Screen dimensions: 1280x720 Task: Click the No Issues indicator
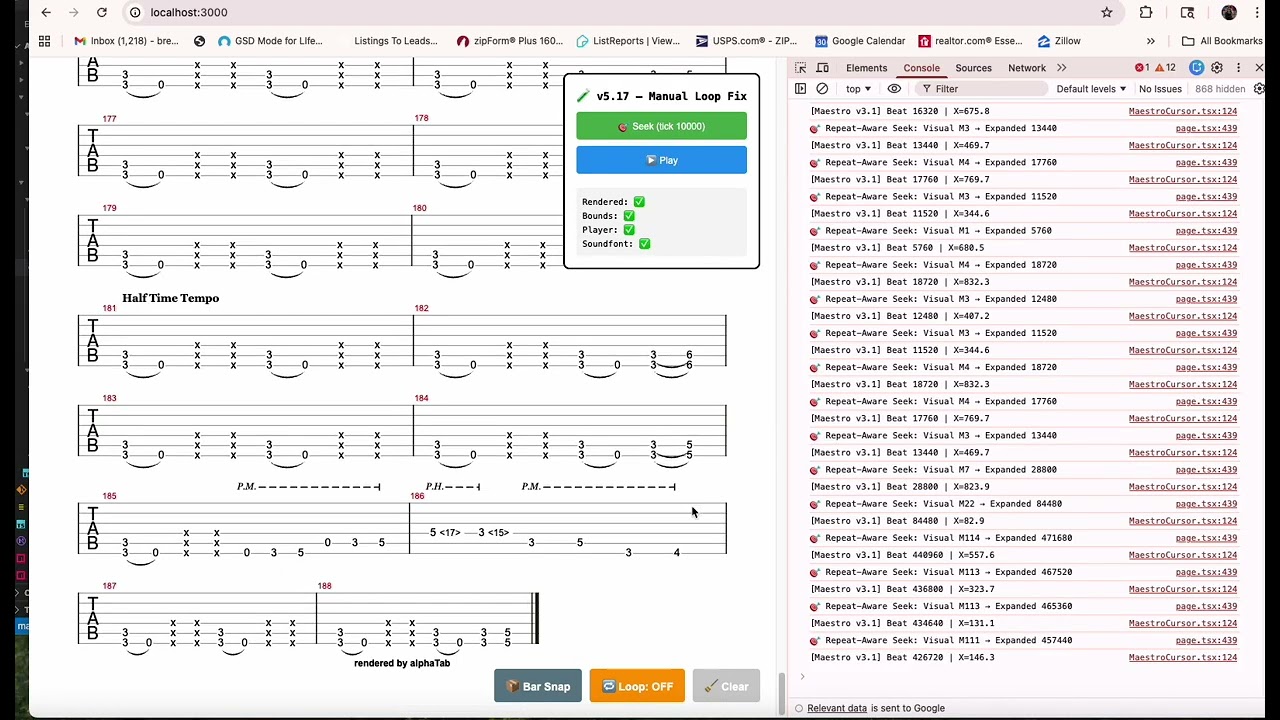click(1160, 89)
